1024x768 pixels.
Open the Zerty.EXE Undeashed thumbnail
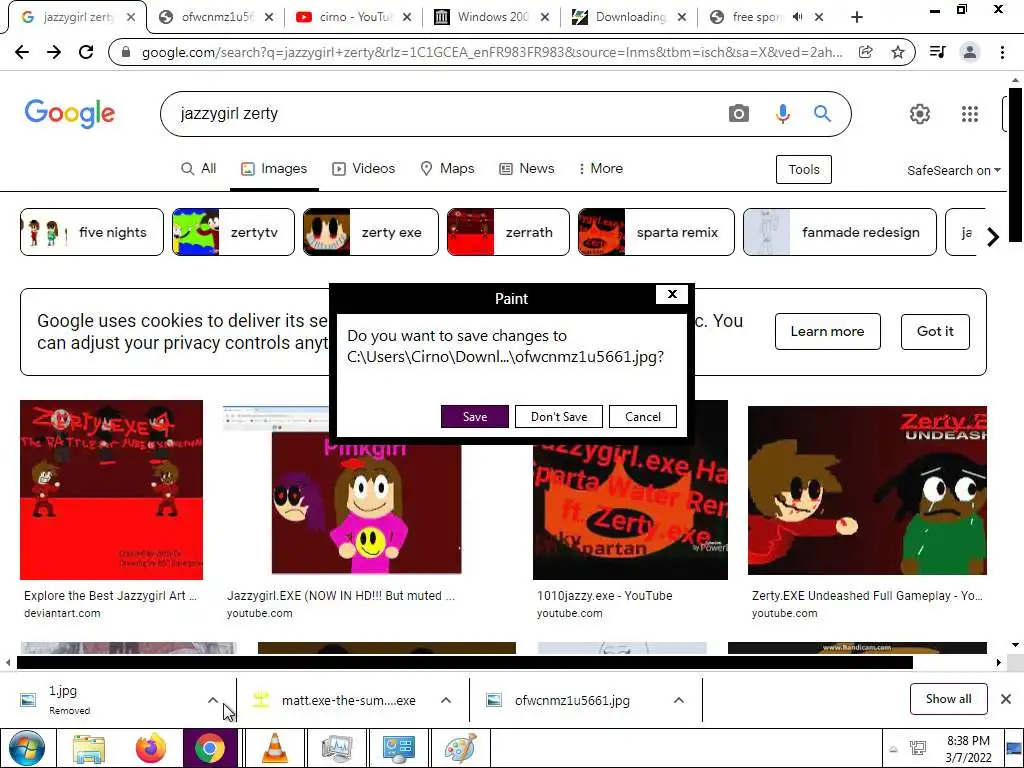coord(867,490)
